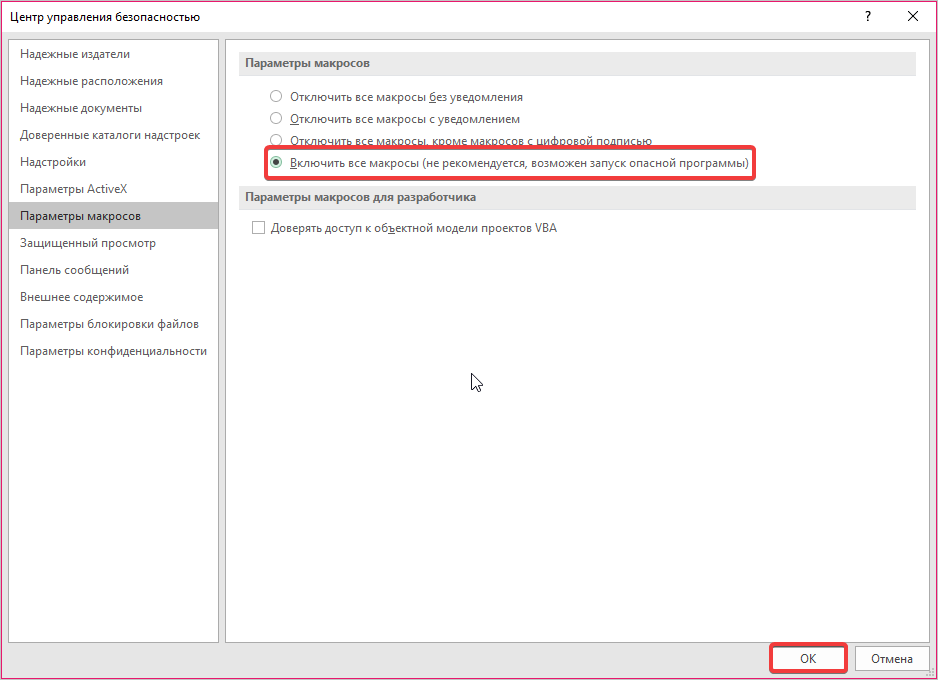Select disable all macros without notification

(276, 97)
